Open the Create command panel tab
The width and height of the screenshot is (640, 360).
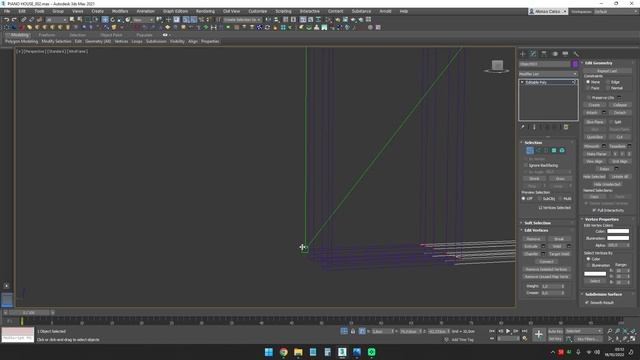[x=522, y=54]
